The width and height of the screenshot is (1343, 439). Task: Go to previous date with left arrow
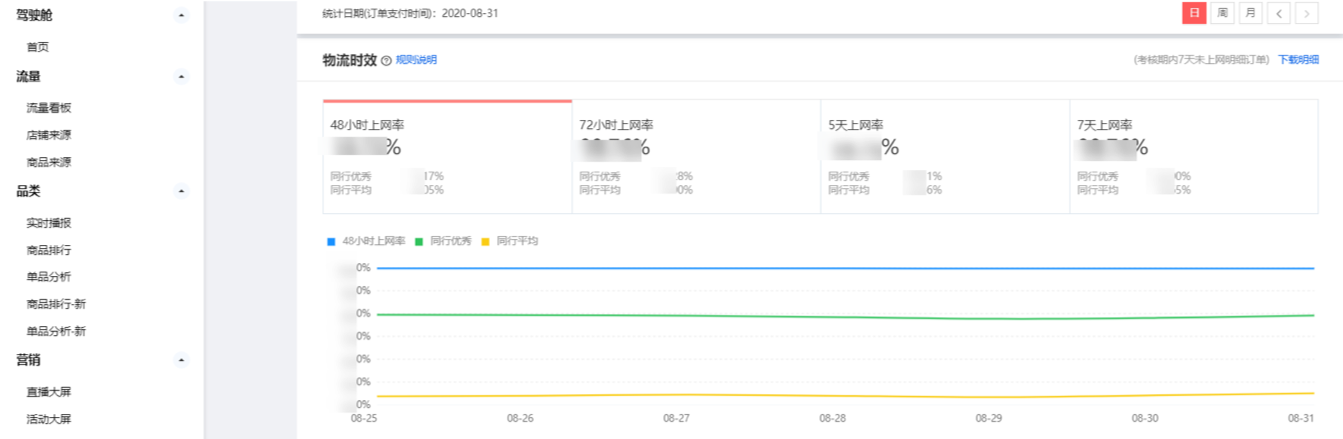(1279, 13)
